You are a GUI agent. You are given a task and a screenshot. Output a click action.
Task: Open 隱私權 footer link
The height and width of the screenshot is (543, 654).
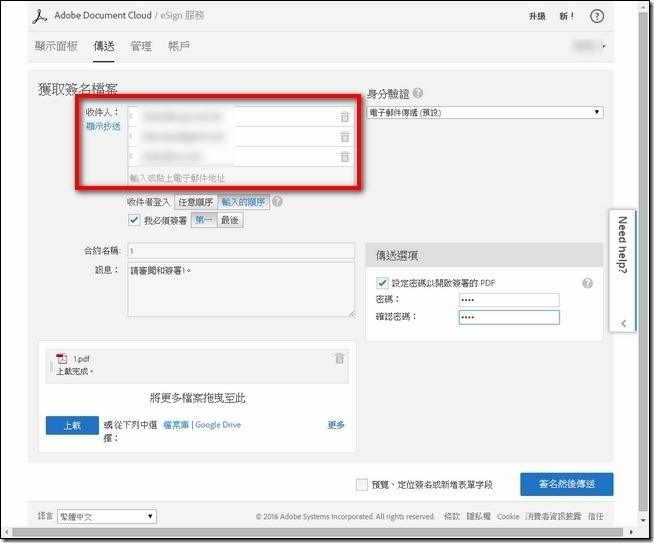point(478,516)
